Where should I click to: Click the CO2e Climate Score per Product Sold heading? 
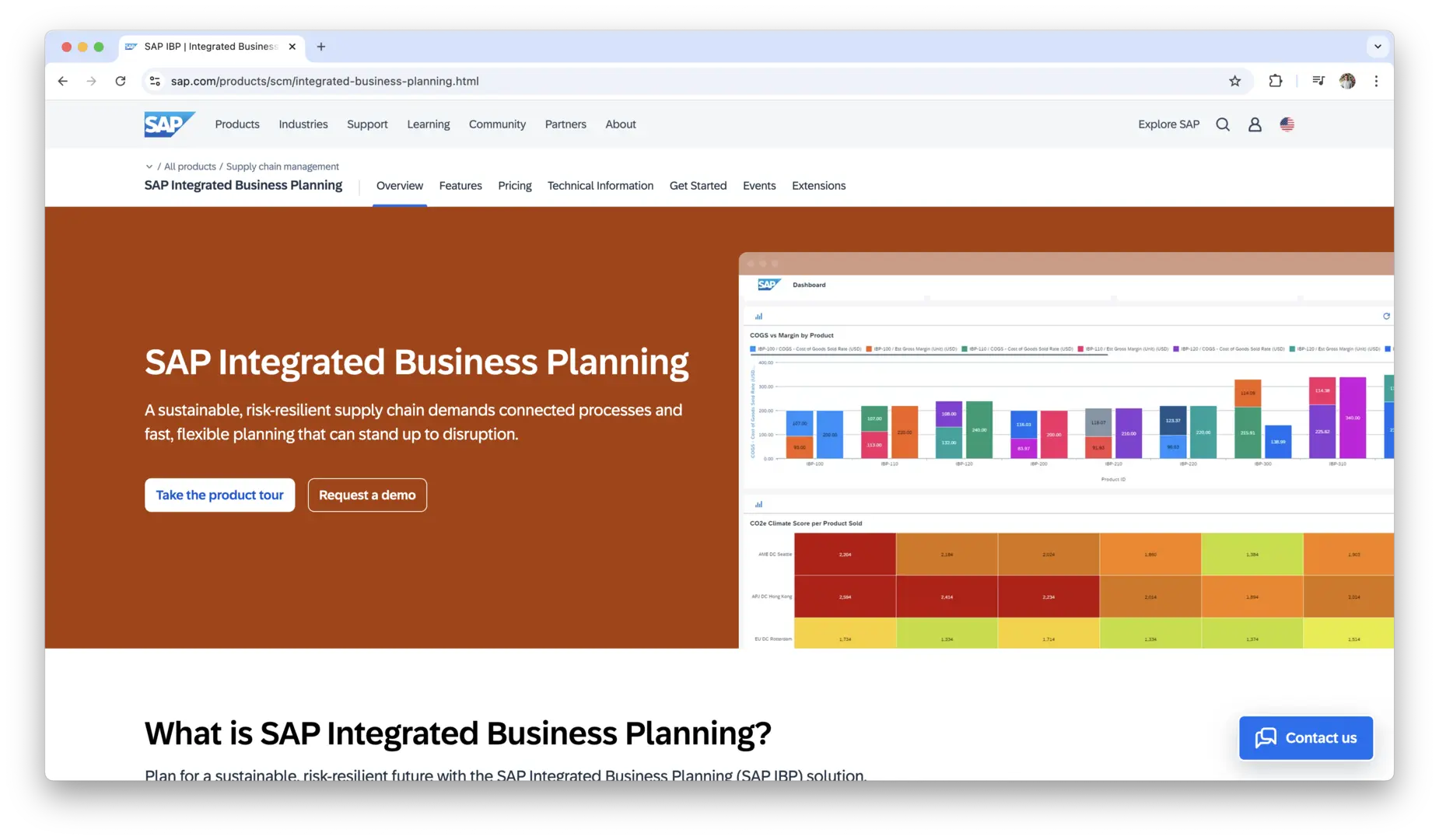click(x=806, y=523)
